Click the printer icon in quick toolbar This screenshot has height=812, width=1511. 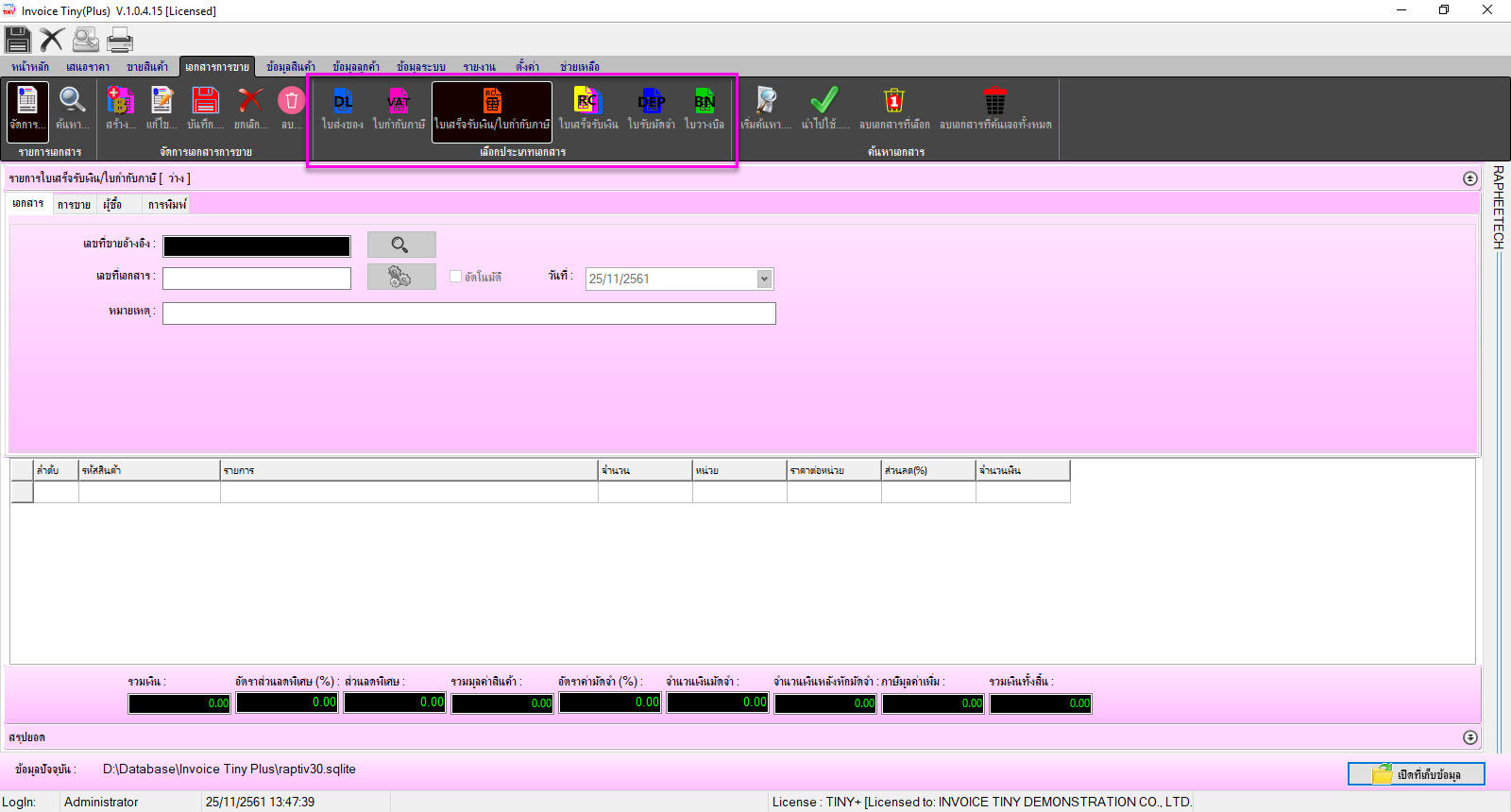coord(120,40)
